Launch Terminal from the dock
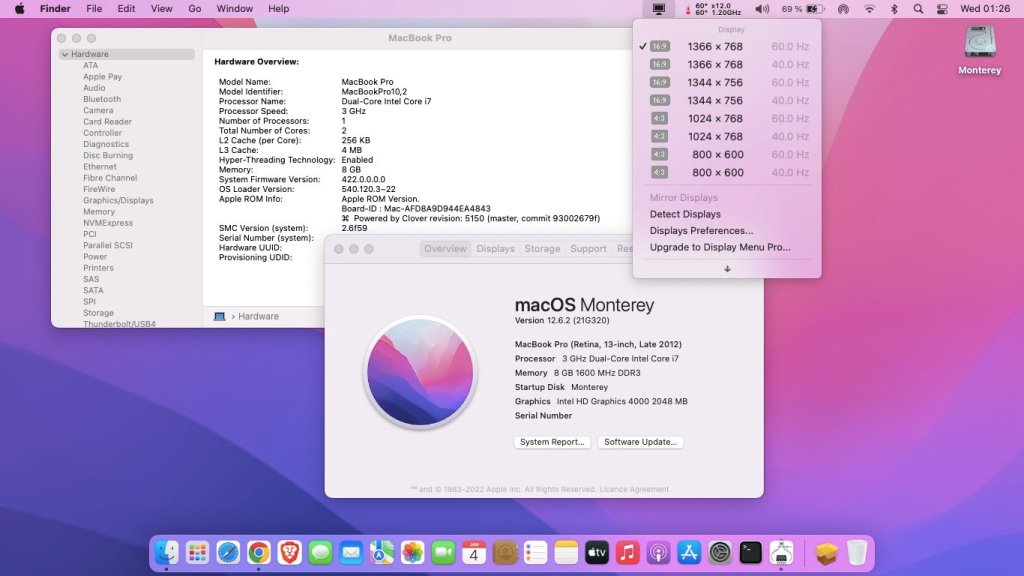 tap(750, 552)
